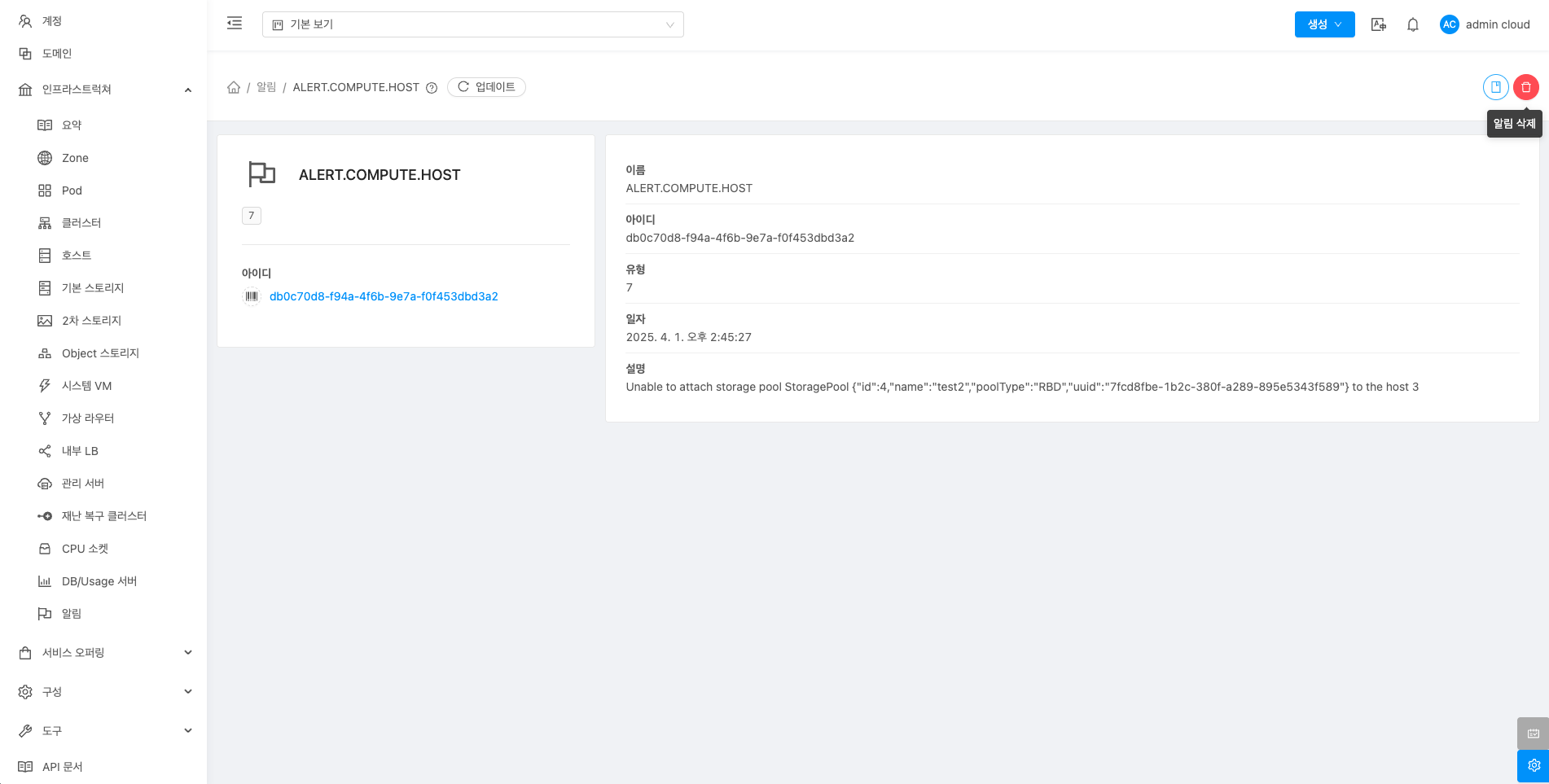The height and width of the screenshot is (784, 1549).
Task: Click the alert ID link
Action: tap(384, 296)
